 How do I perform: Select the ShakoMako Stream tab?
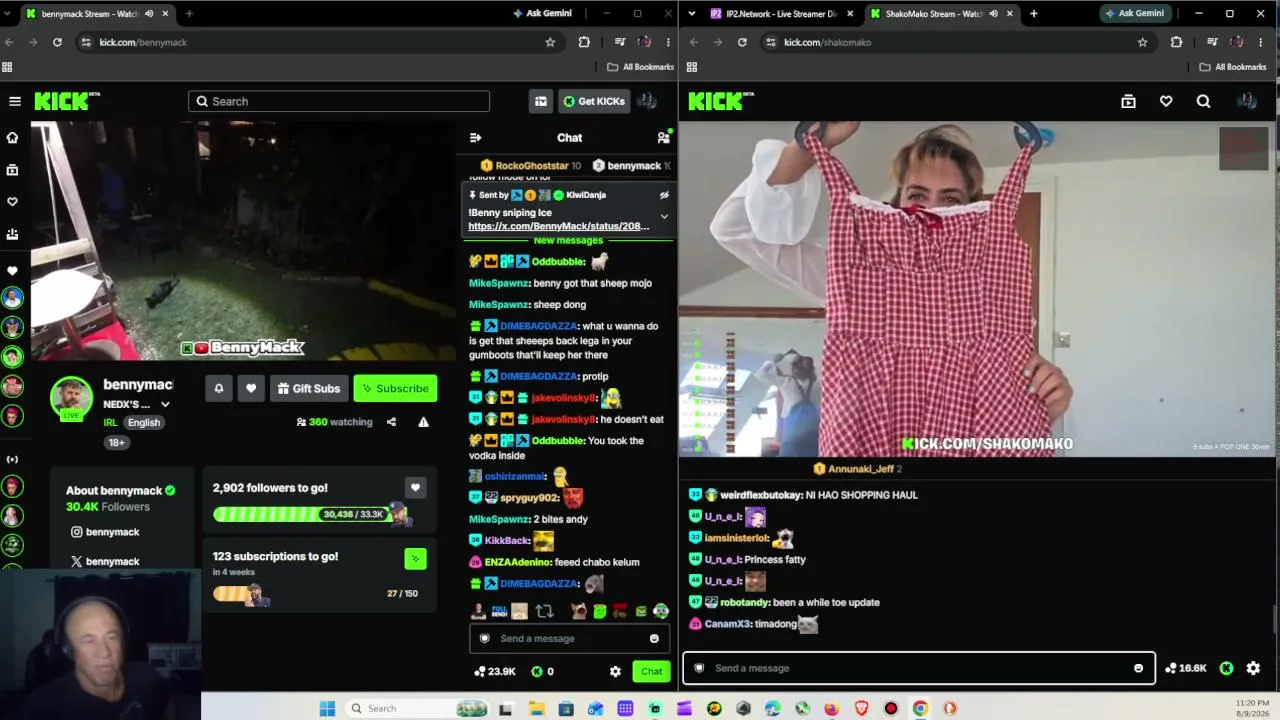coord(940,14)
